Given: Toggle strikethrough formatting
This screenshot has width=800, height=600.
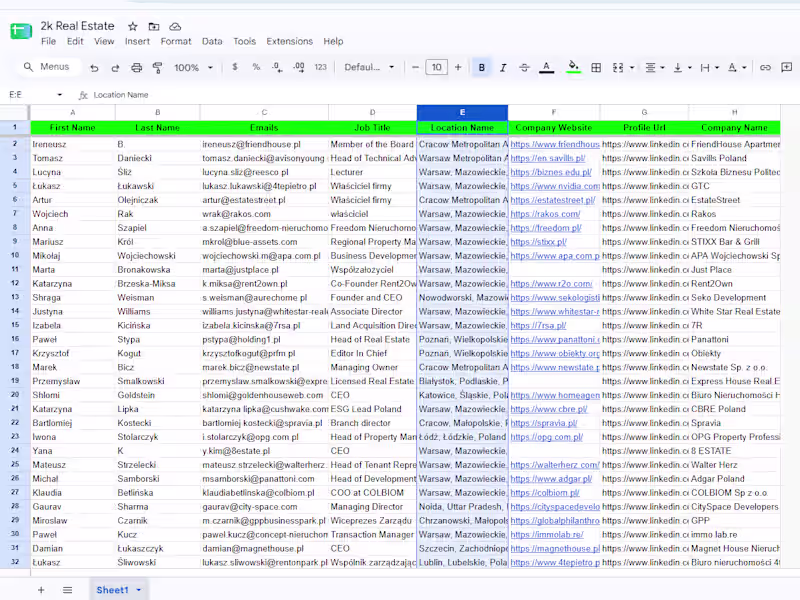Looking at the screenshot, I should click(524, 67).
